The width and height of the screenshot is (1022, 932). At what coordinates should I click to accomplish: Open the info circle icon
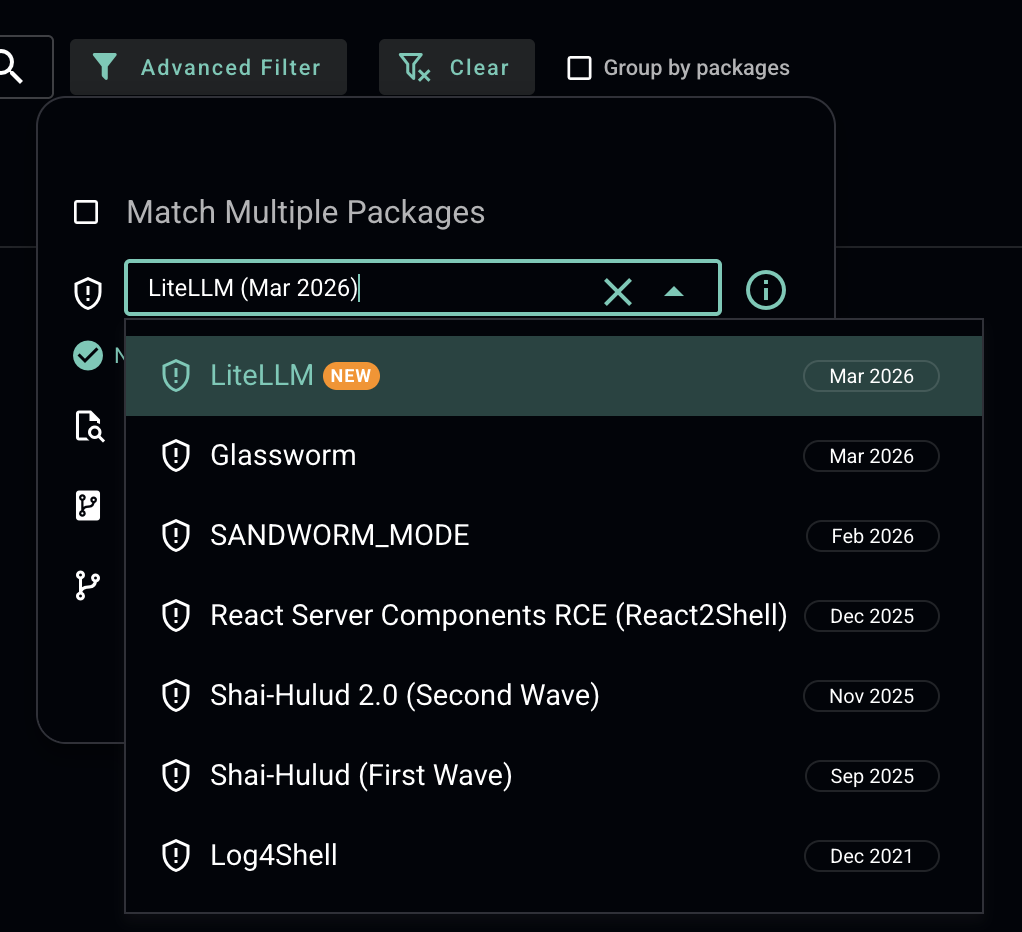[x=765, y=289]
